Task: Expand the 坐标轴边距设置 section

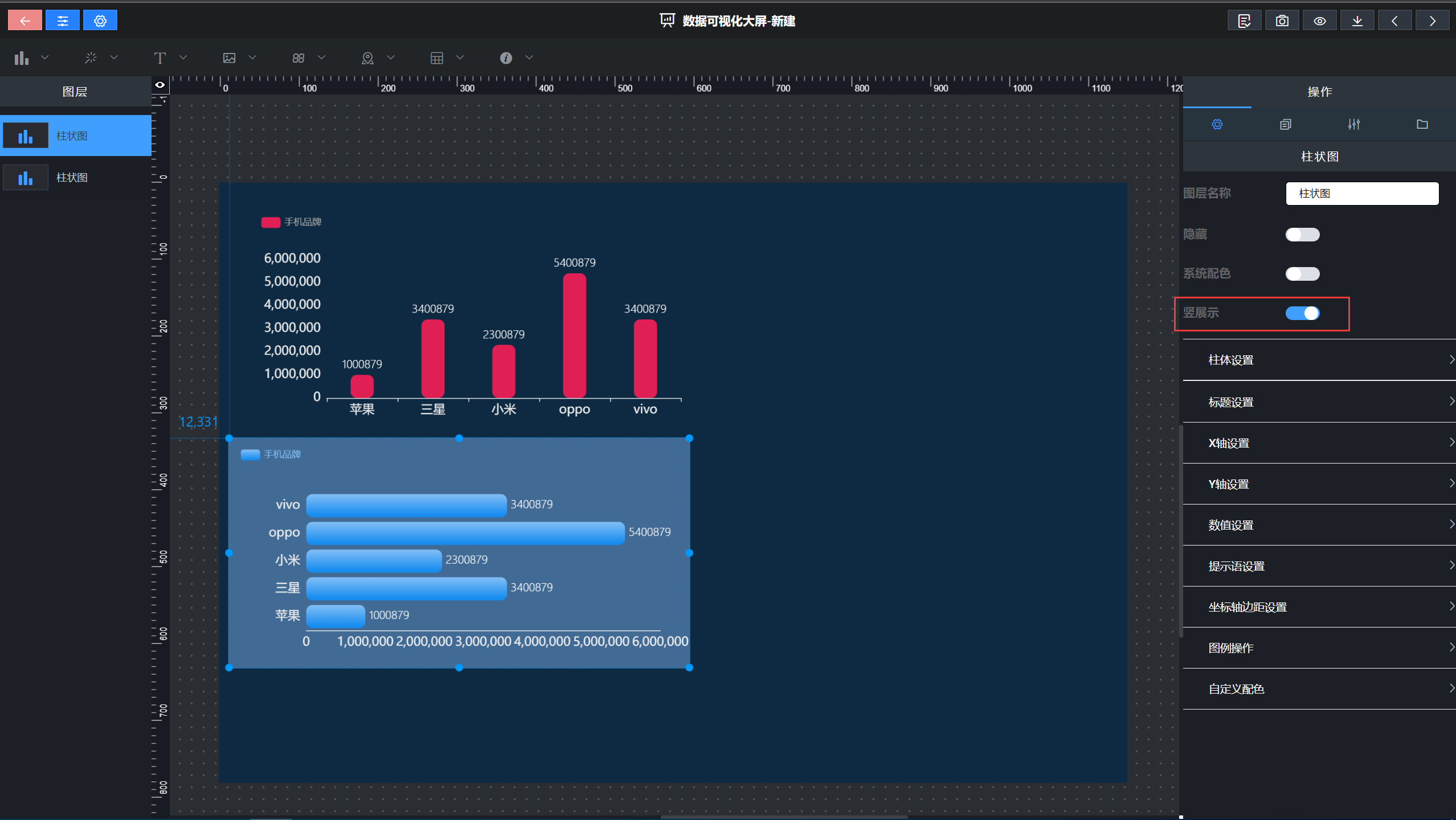Action: click(x=1319, y=607)
